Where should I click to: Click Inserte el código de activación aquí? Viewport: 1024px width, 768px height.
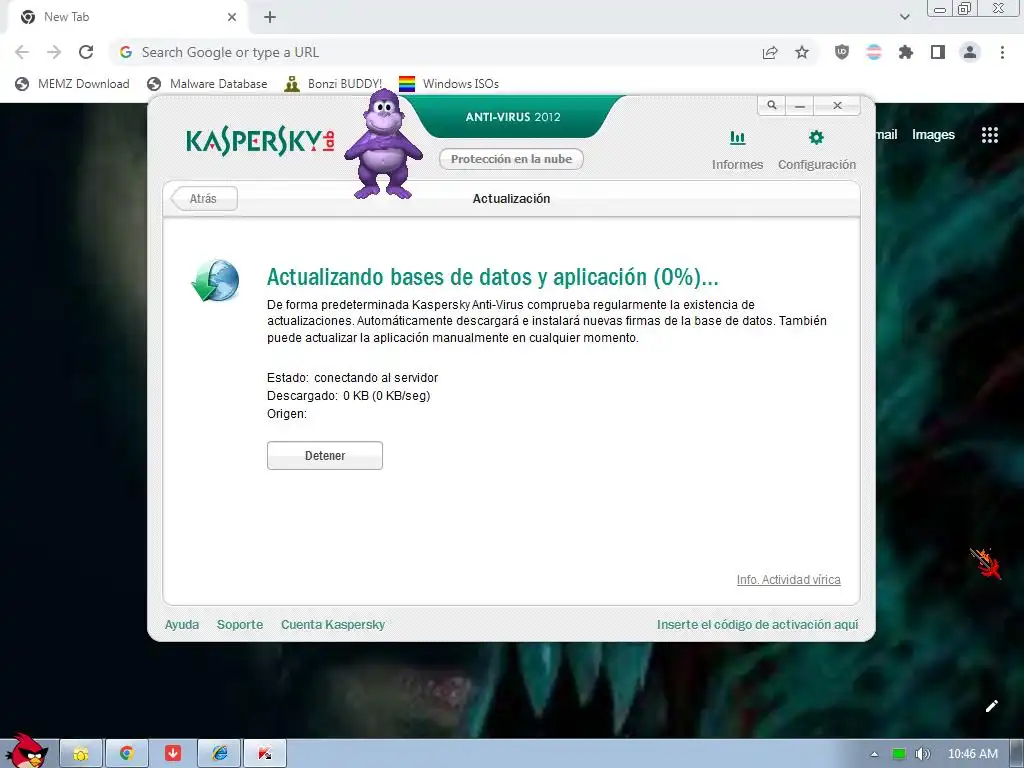[758, 624]
